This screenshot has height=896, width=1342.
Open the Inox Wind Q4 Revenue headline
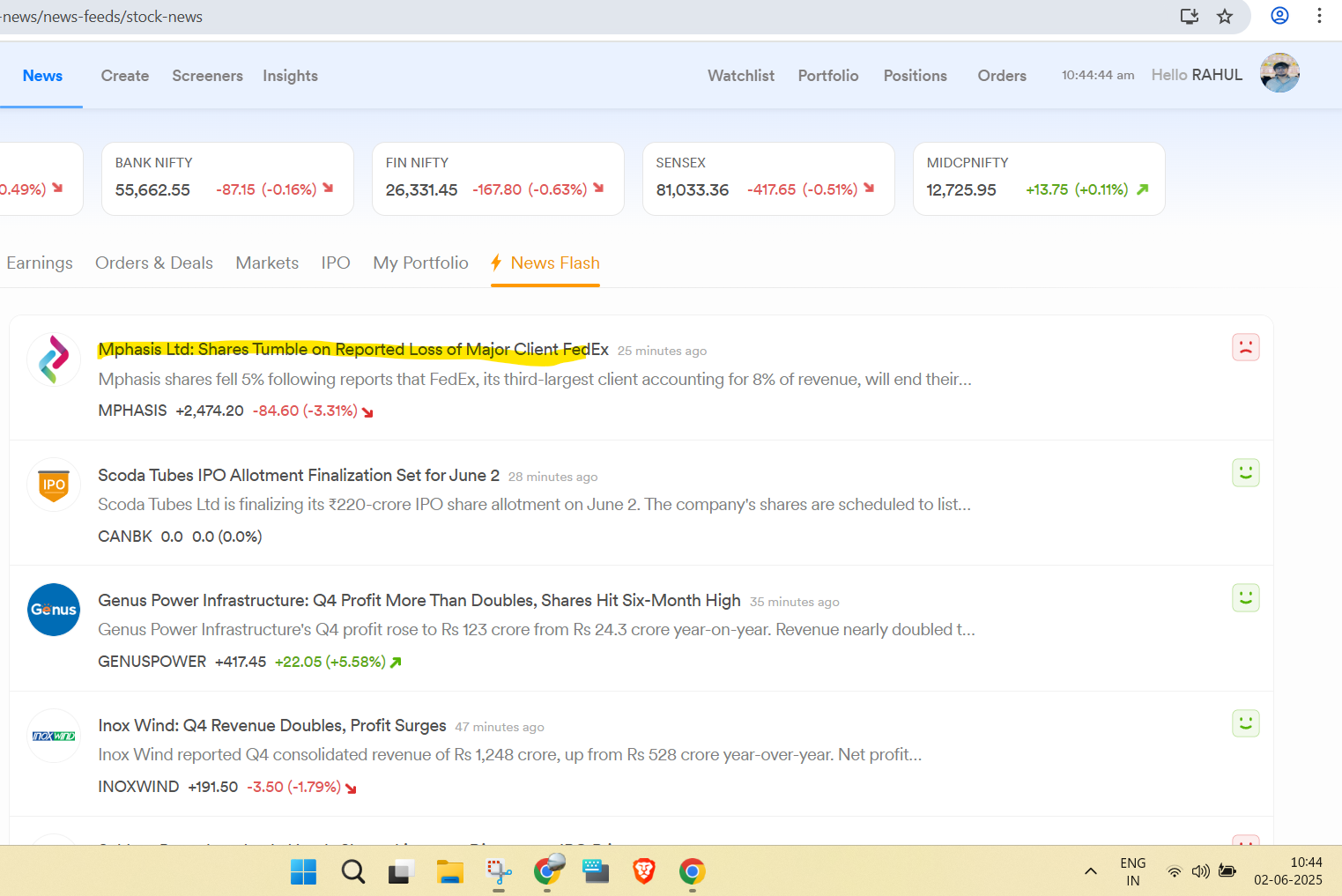(272, 725)
